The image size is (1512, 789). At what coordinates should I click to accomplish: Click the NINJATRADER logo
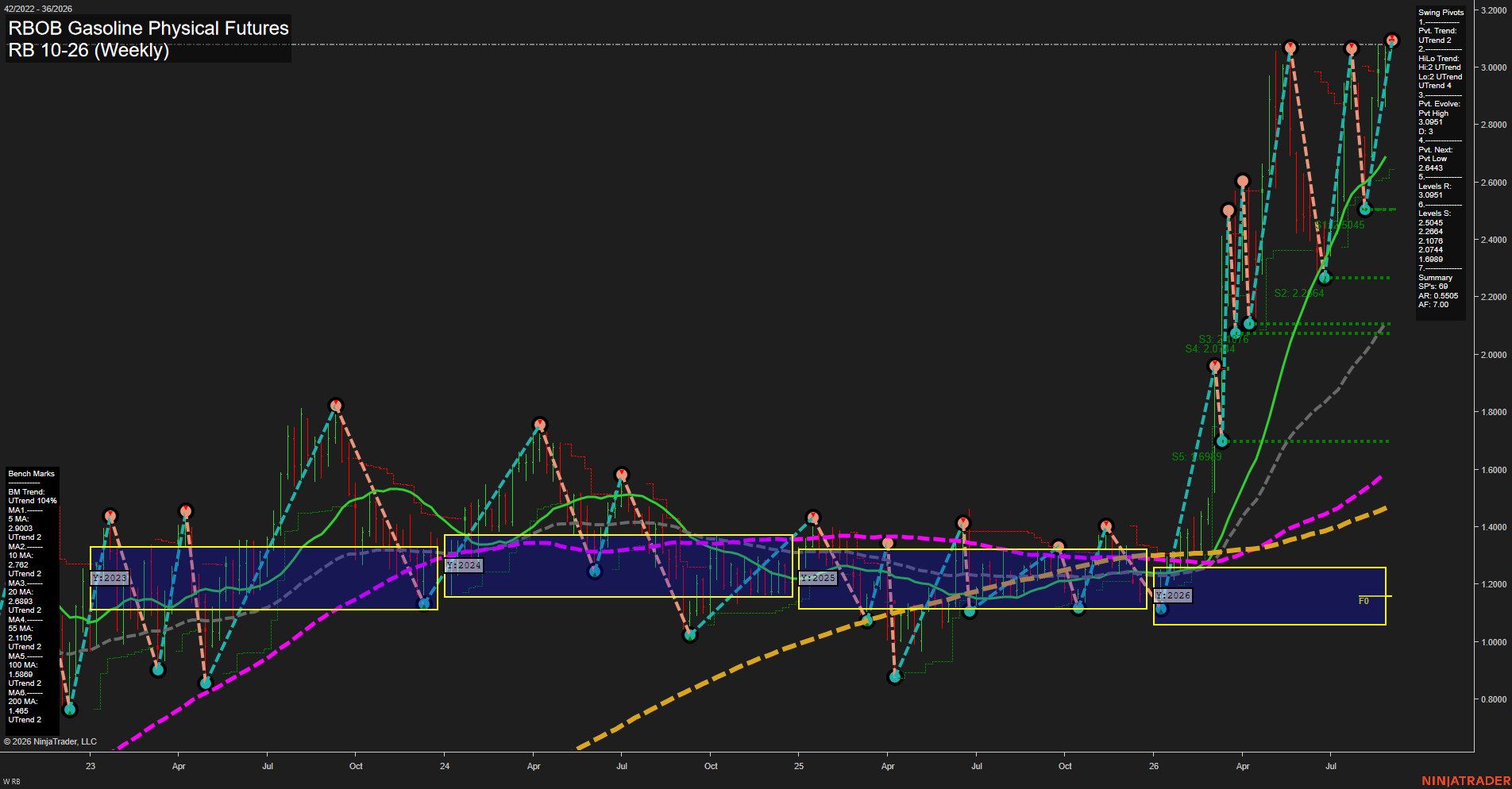[x=1465, y=781]
